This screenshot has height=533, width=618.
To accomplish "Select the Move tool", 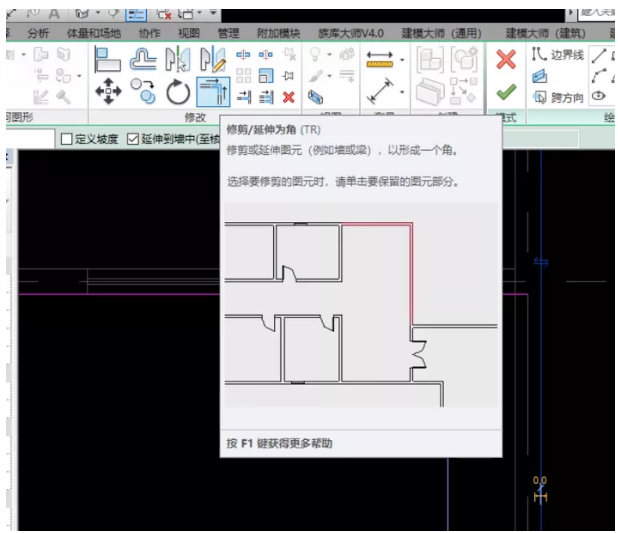I will click(x=108, y=91).
